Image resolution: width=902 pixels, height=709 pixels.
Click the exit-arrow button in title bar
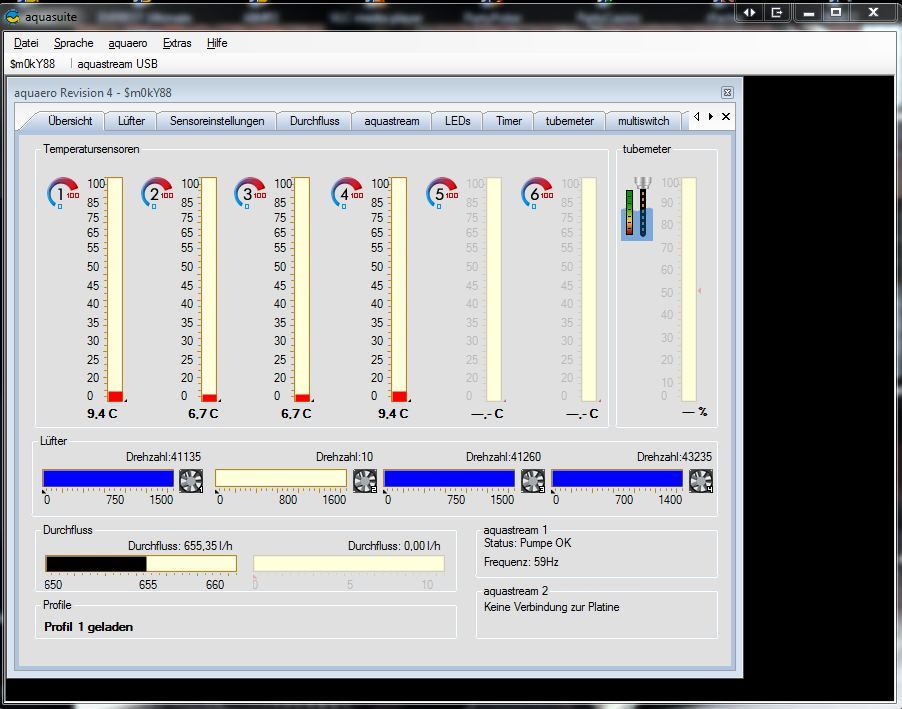[777, 12]
